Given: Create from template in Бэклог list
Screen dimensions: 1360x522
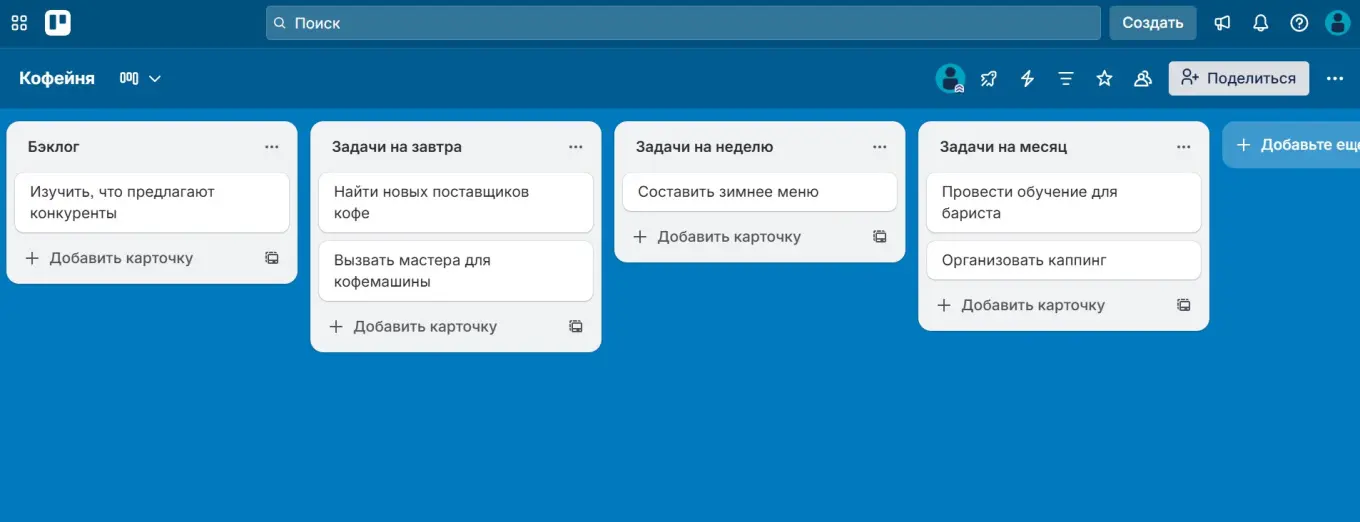Looking at the screenshot, I should (272, 258).
